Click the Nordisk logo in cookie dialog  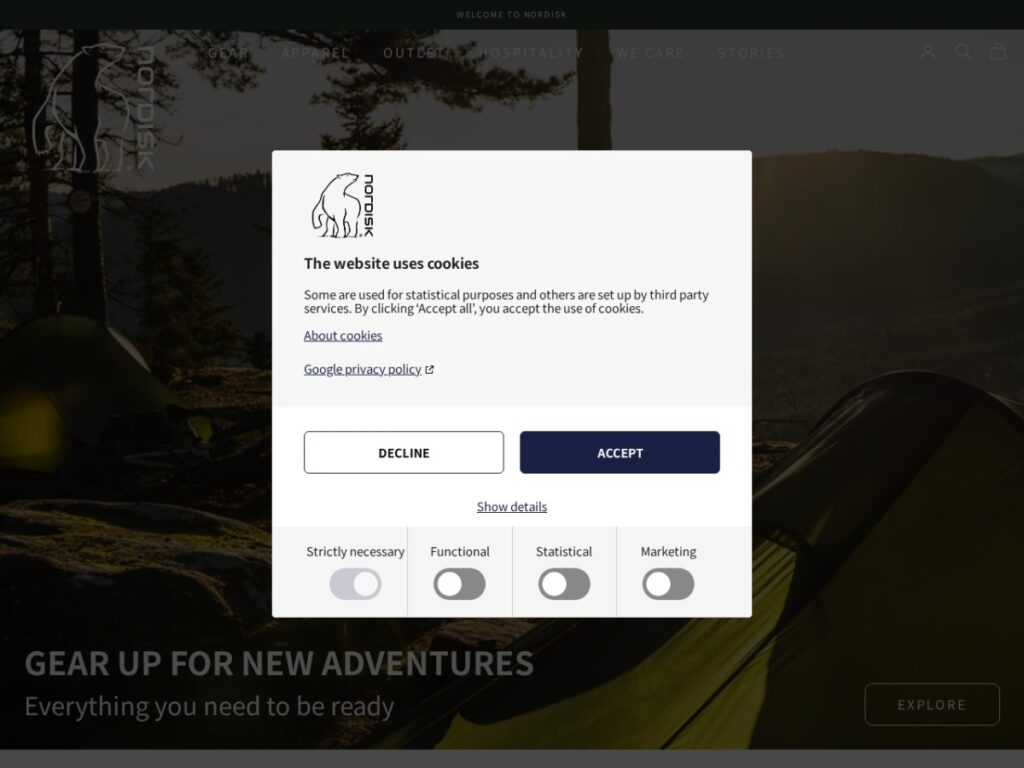(342, 205)
